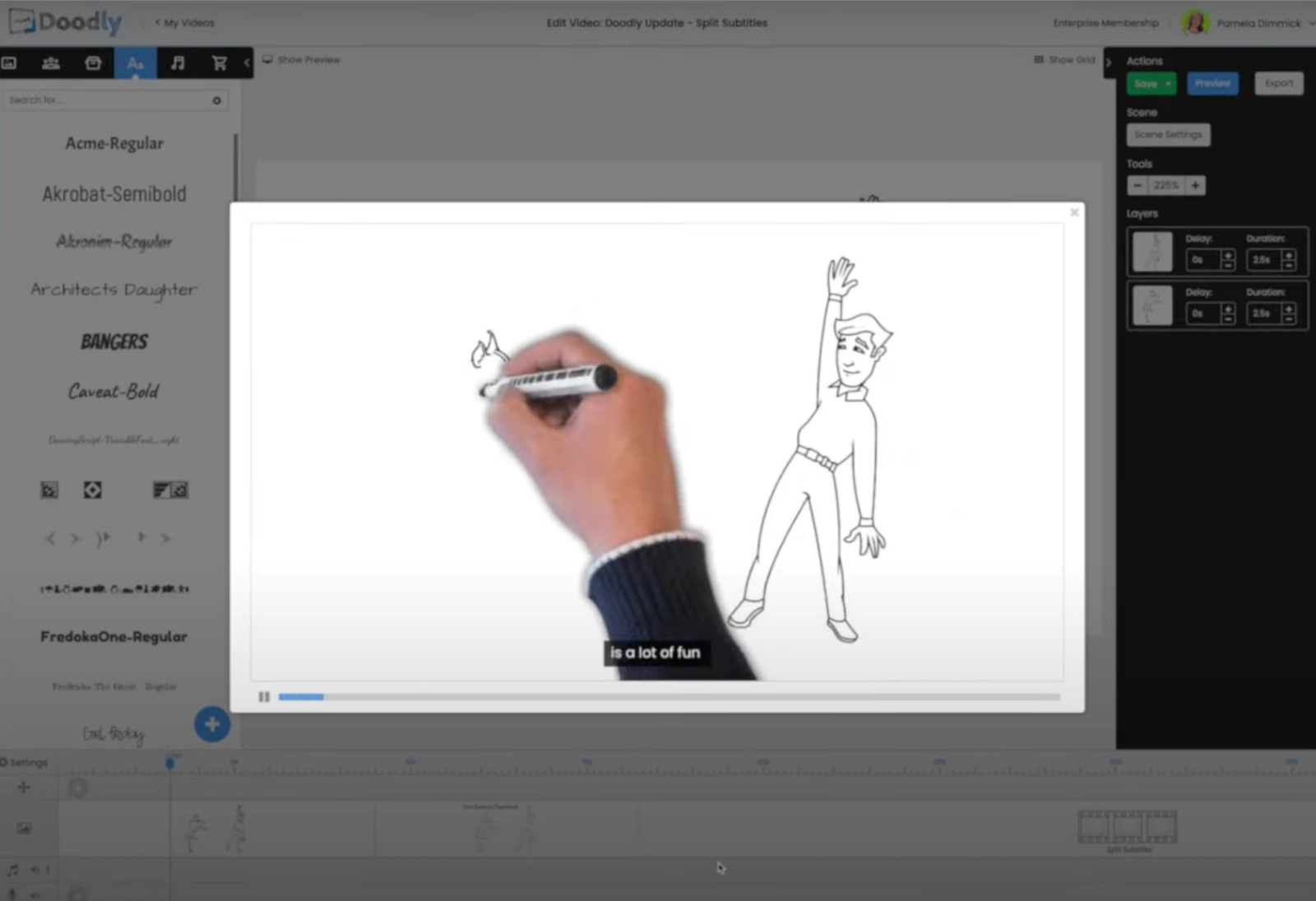Open the Save button dropdown arrow
This screenshot has width=1316, height=901.
click(1168, 84)
